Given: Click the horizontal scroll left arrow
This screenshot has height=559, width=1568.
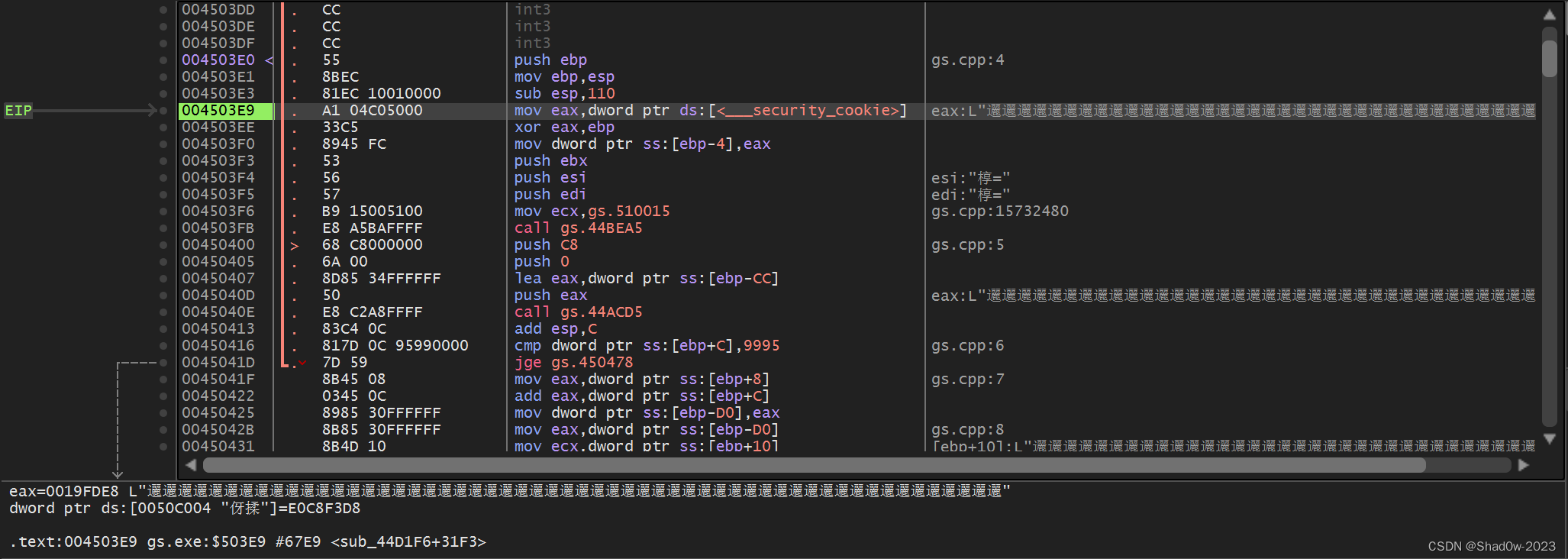Looking at the screenshot, I should pos(191,465).
